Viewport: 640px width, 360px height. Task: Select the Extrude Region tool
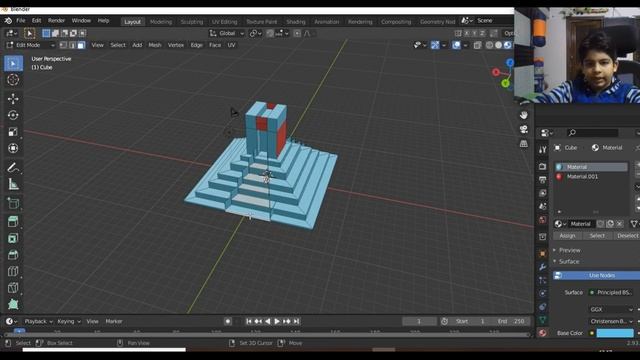click(13, 222)
